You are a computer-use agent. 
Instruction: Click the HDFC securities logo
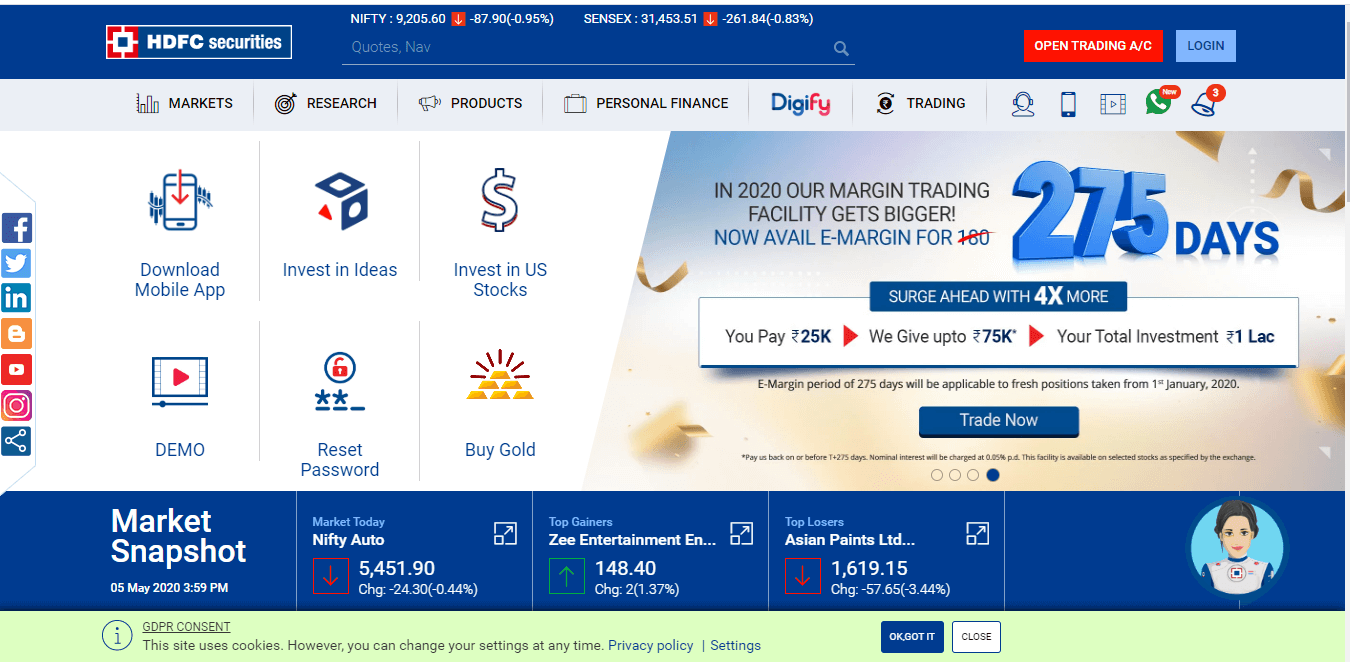[x=199, y=42]
